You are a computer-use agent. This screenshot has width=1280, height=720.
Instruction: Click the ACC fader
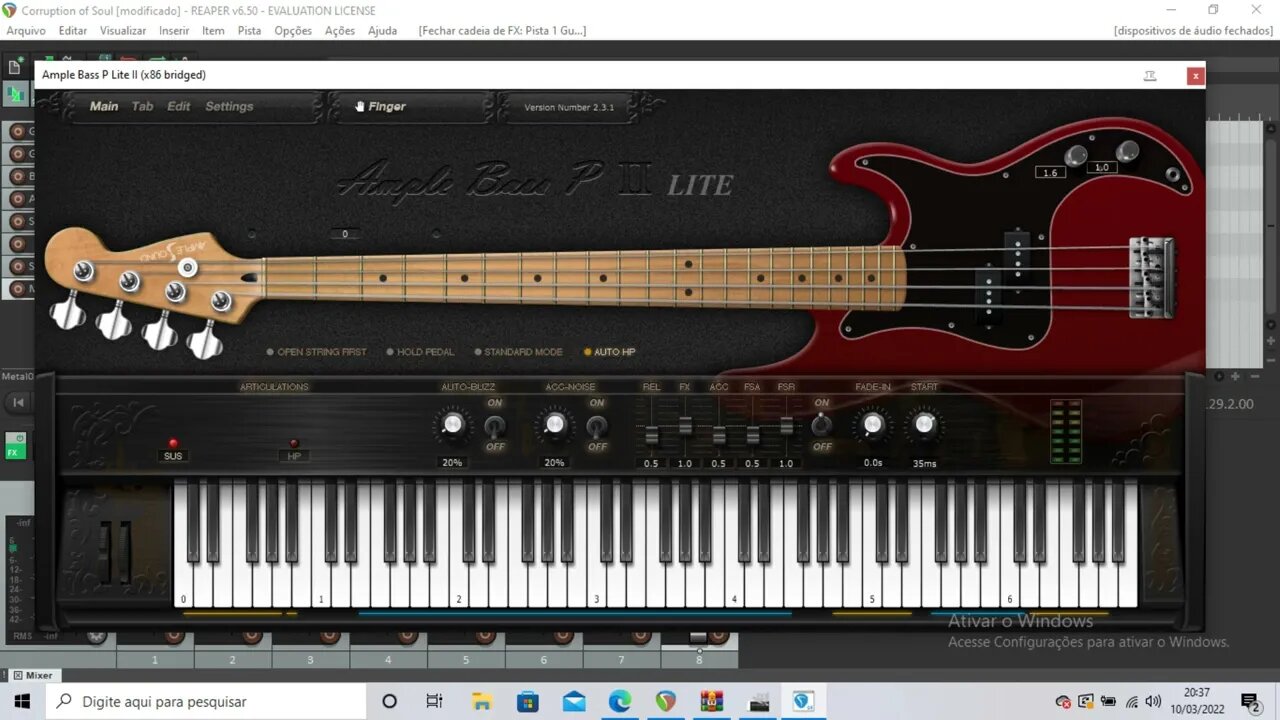[x=719, y=435]
